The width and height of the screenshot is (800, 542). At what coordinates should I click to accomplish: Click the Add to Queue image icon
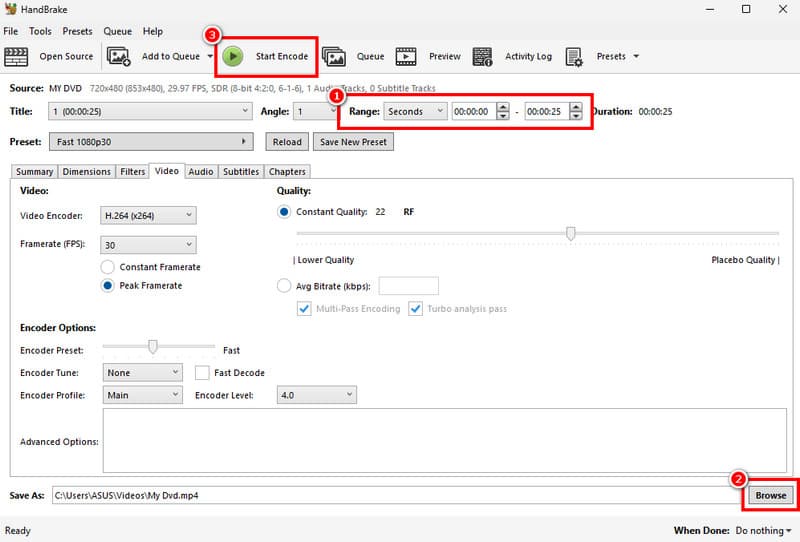coord(119,56)
